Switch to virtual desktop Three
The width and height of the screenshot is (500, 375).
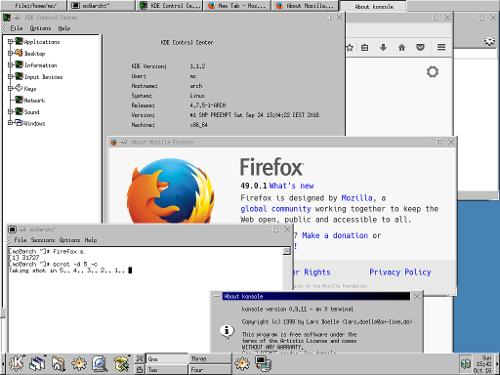pos(210,359)
